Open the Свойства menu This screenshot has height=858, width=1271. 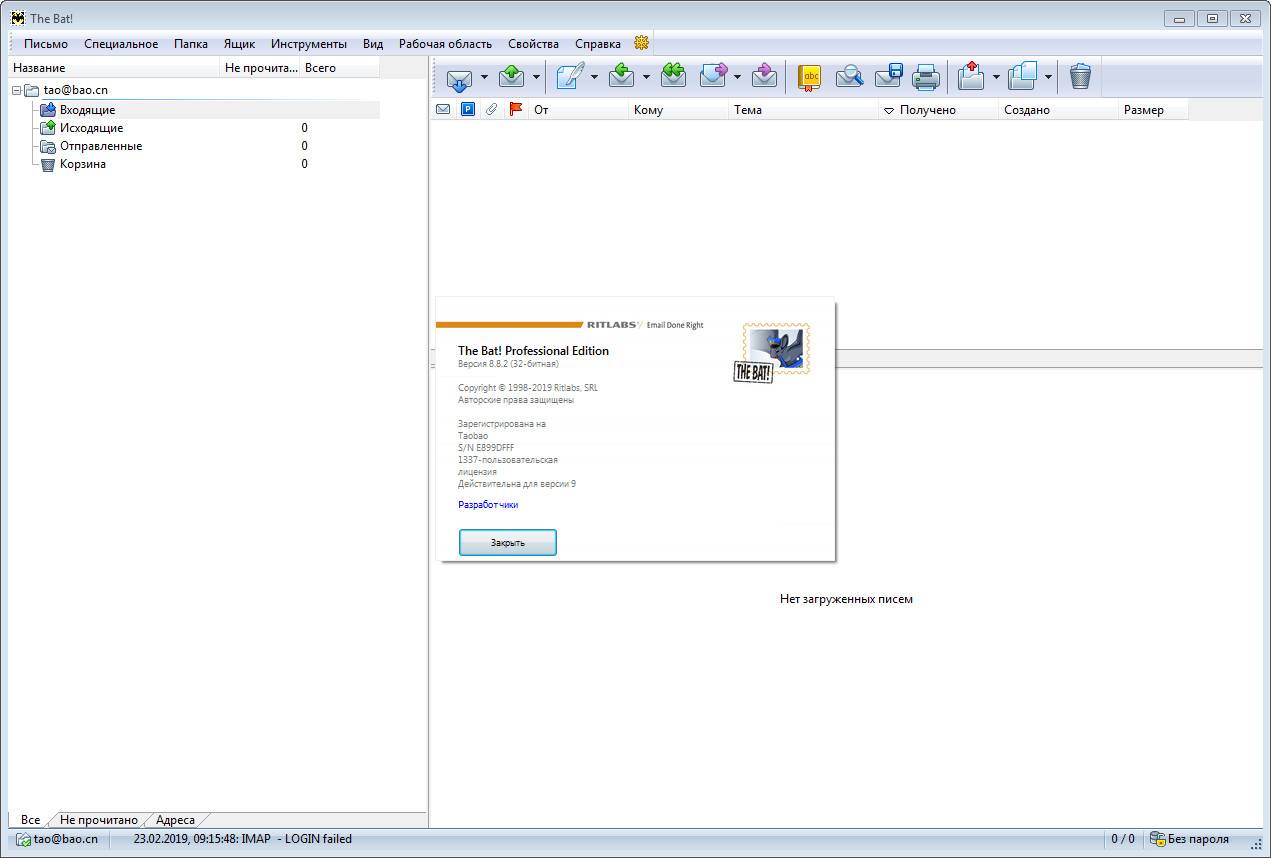pos(533,44)
